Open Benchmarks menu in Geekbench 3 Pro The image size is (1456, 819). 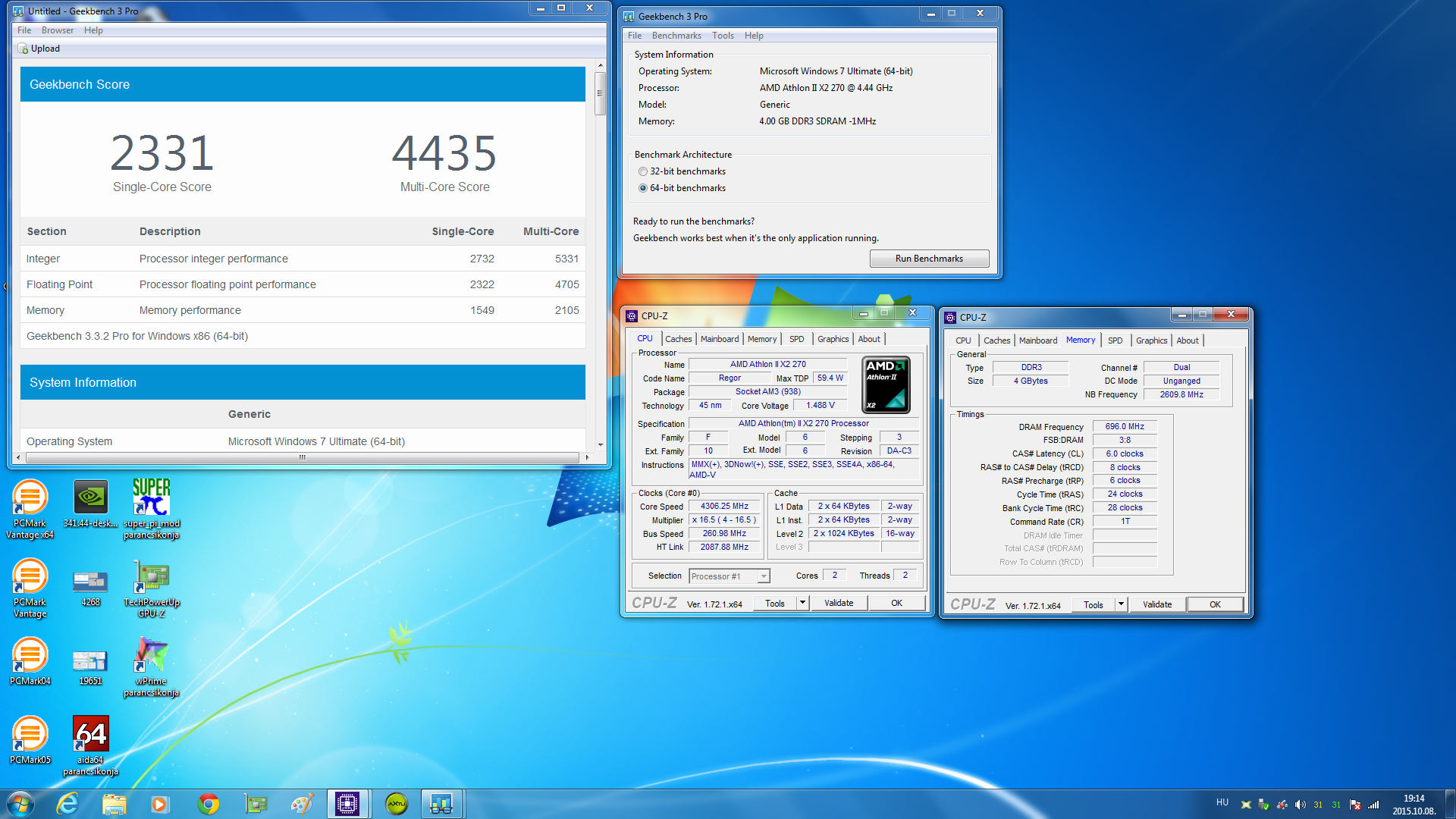point(676,36)
